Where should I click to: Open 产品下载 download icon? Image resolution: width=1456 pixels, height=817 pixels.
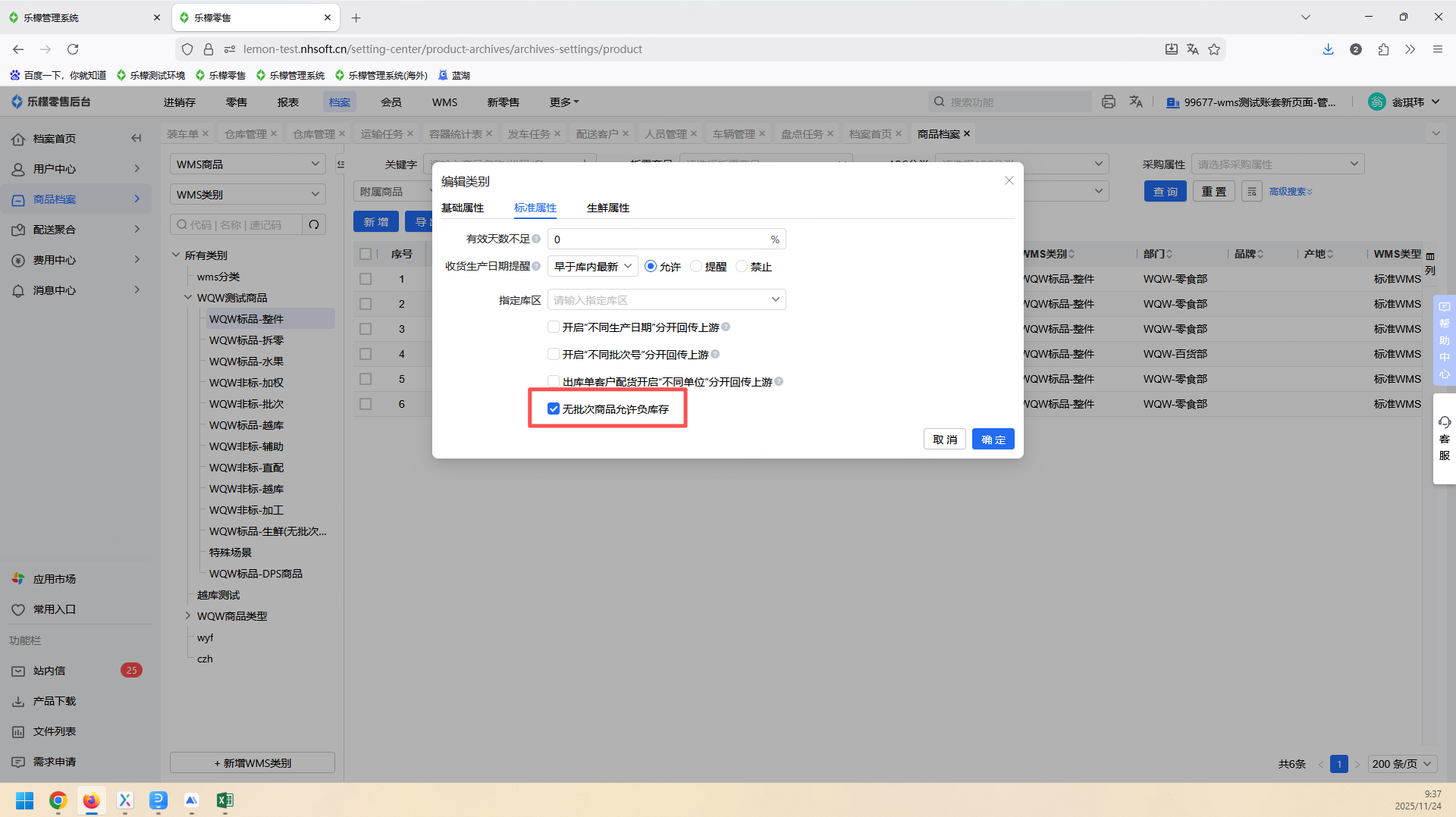(x=18, y=701)
